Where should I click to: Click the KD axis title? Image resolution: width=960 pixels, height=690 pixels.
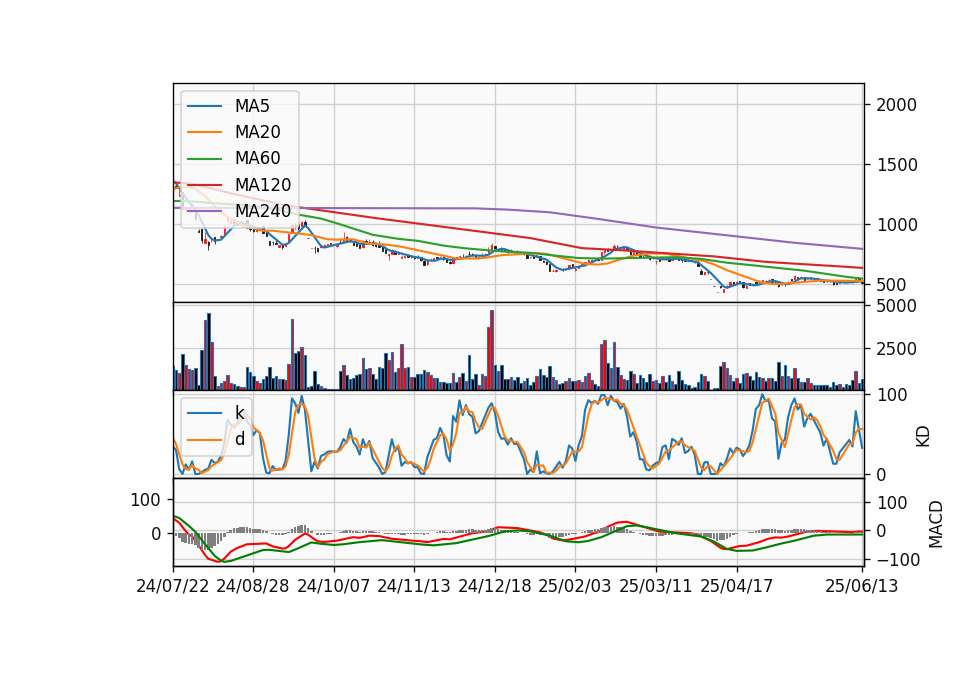coord(923,436)
